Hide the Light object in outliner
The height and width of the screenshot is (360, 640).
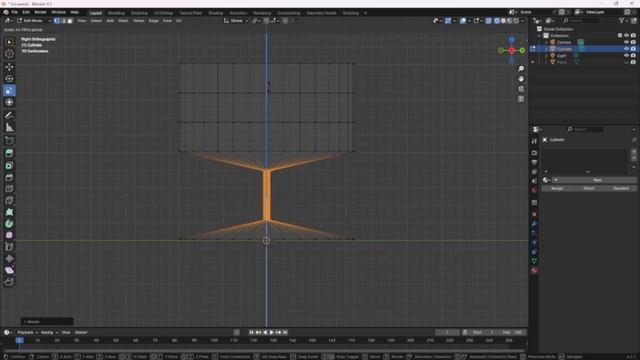click(627, 56)
